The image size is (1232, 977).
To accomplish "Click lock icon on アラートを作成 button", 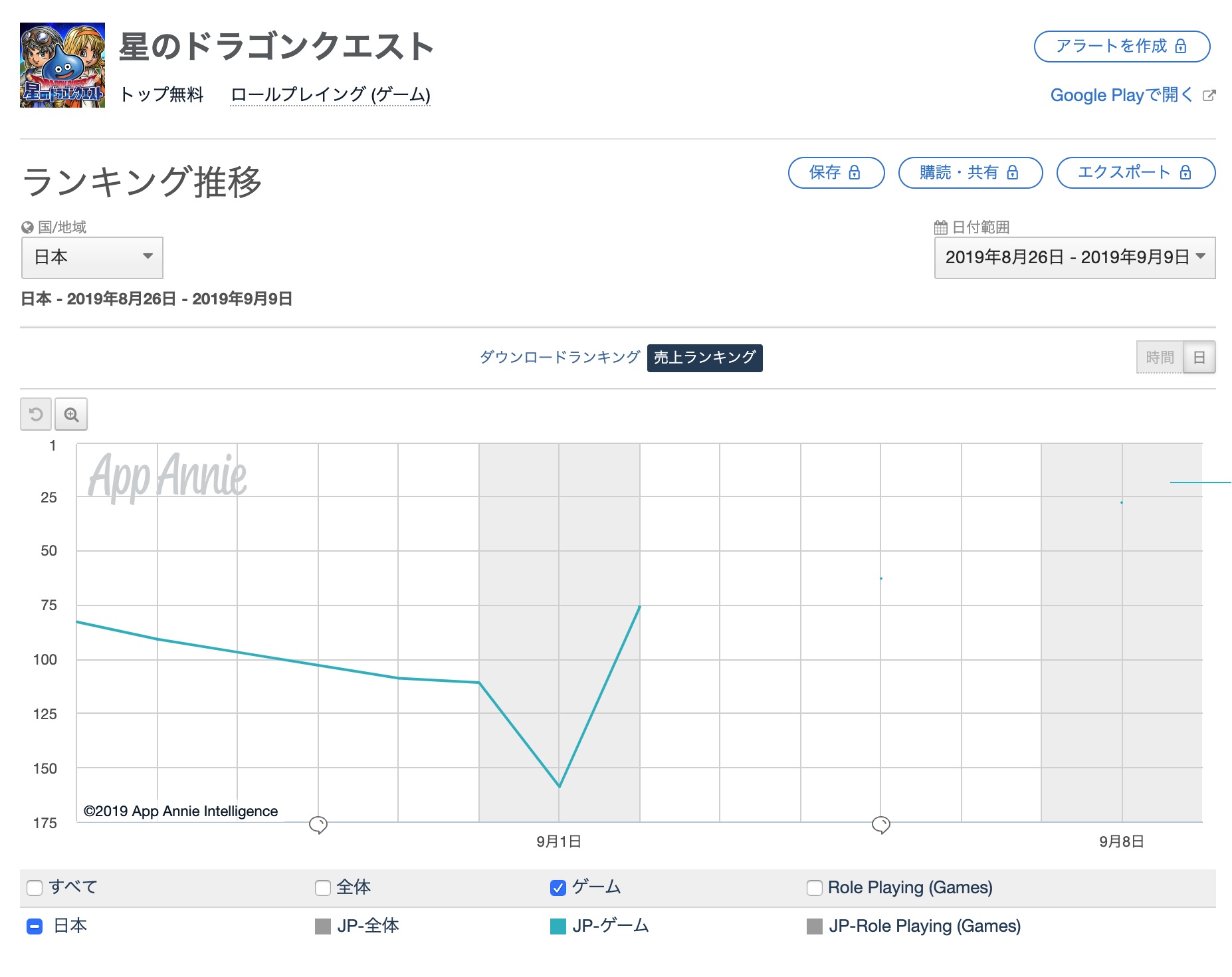I will coord(1181,46).
